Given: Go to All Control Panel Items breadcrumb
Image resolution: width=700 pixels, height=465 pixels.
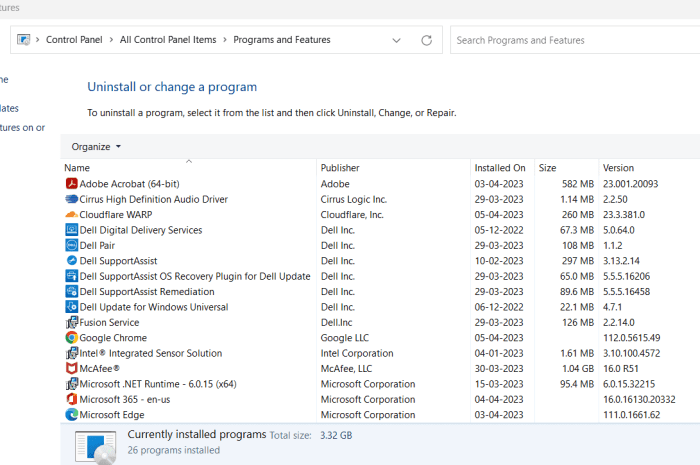Looking at the screenshot, I should click(168, 40).
